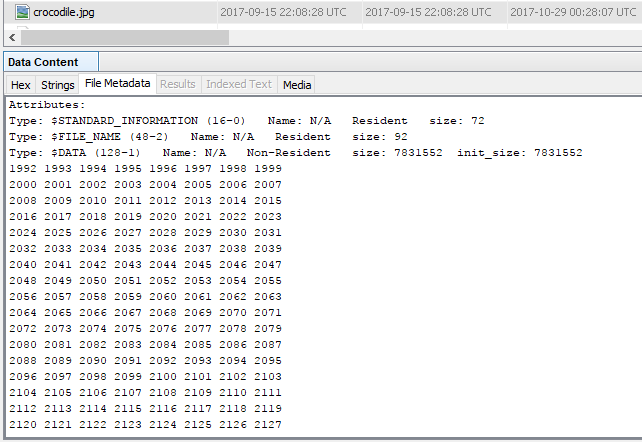
Task: Click cluster number 2095
Action: [x=268, y=361]
